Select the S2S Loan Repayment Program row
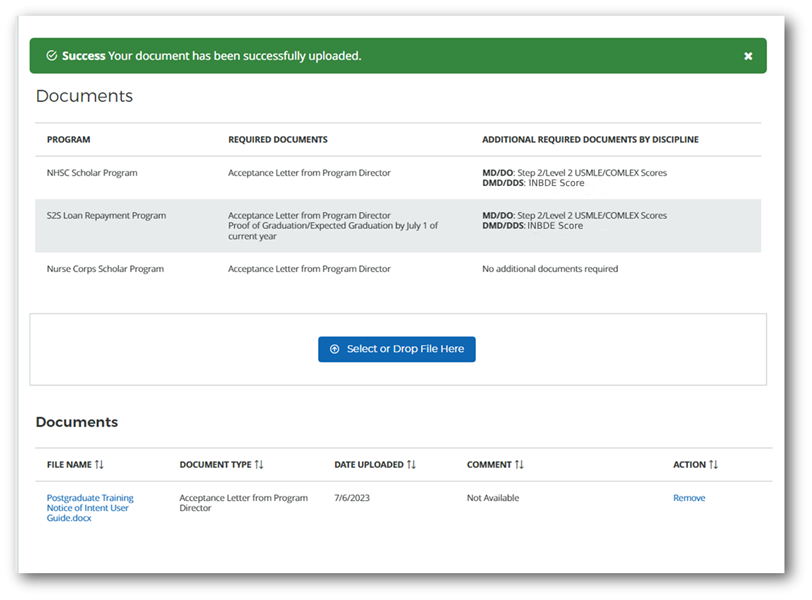This screenshot has width=812, height=600. click(x=106, y=216)
